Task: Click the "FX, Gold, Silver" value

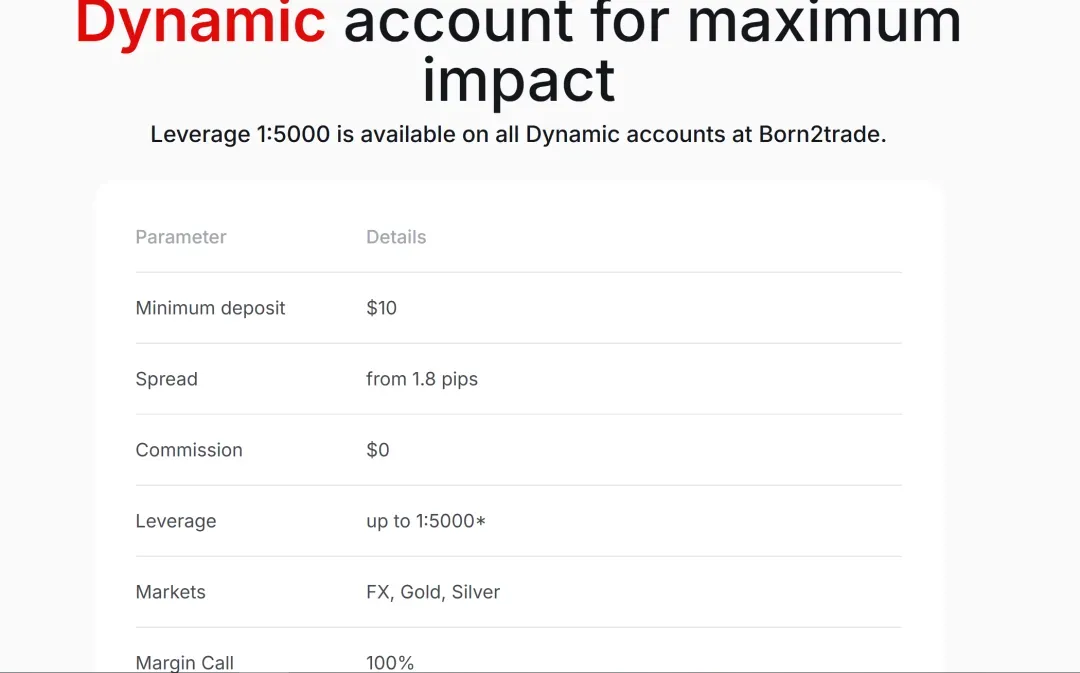Action: click(433, 592)
